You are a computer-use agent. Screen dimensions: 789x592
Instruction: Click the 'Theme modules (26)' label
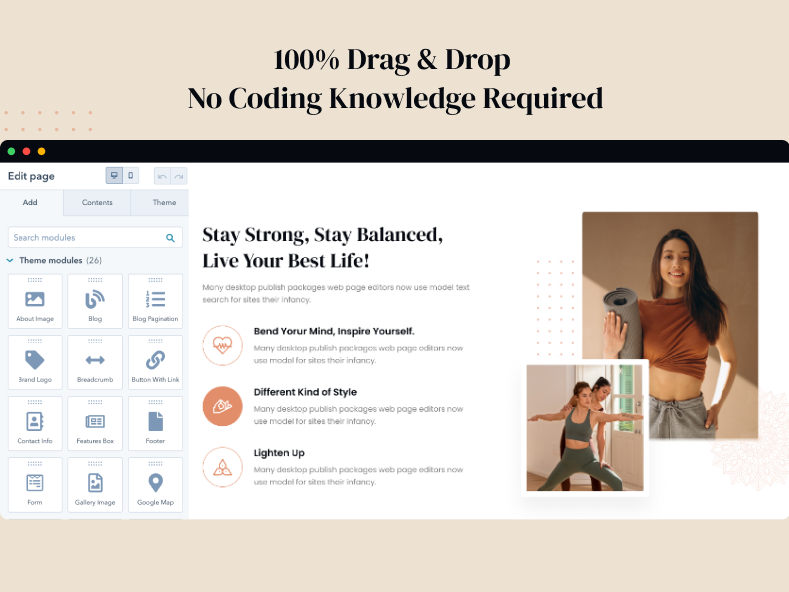point(60,260)
